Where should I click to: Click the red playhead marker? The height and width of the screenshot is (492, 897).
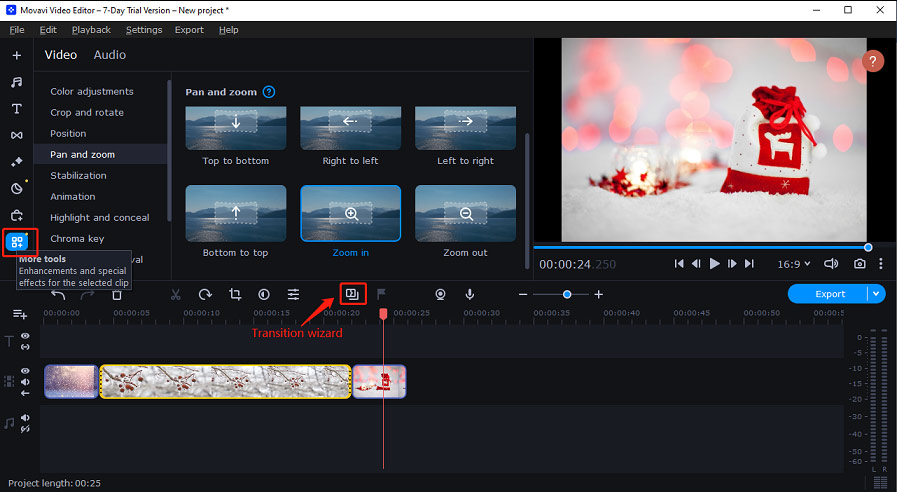click(383, 314)
